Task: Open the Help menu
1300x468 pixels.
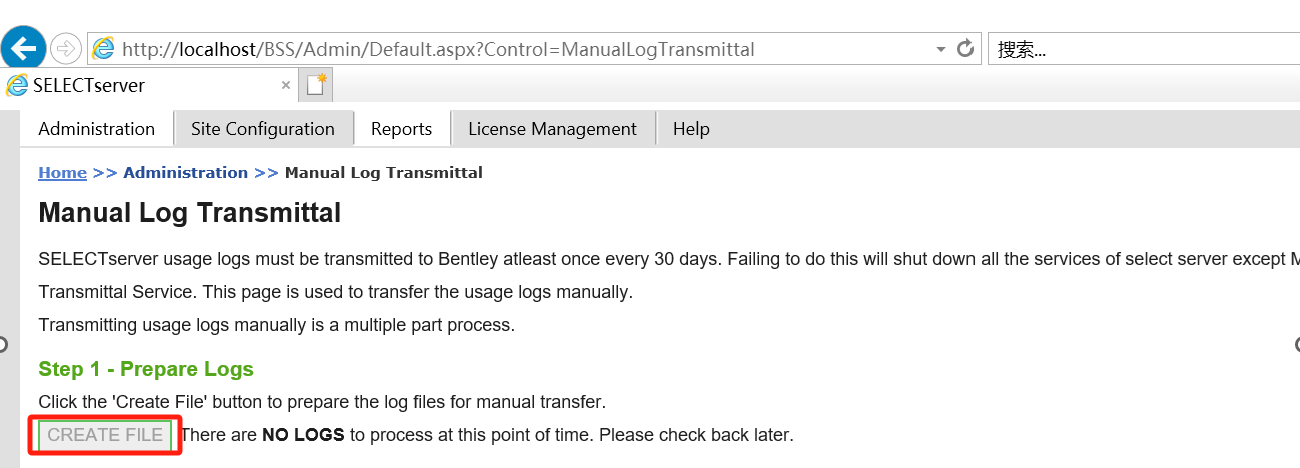Action: coord(691,129)
